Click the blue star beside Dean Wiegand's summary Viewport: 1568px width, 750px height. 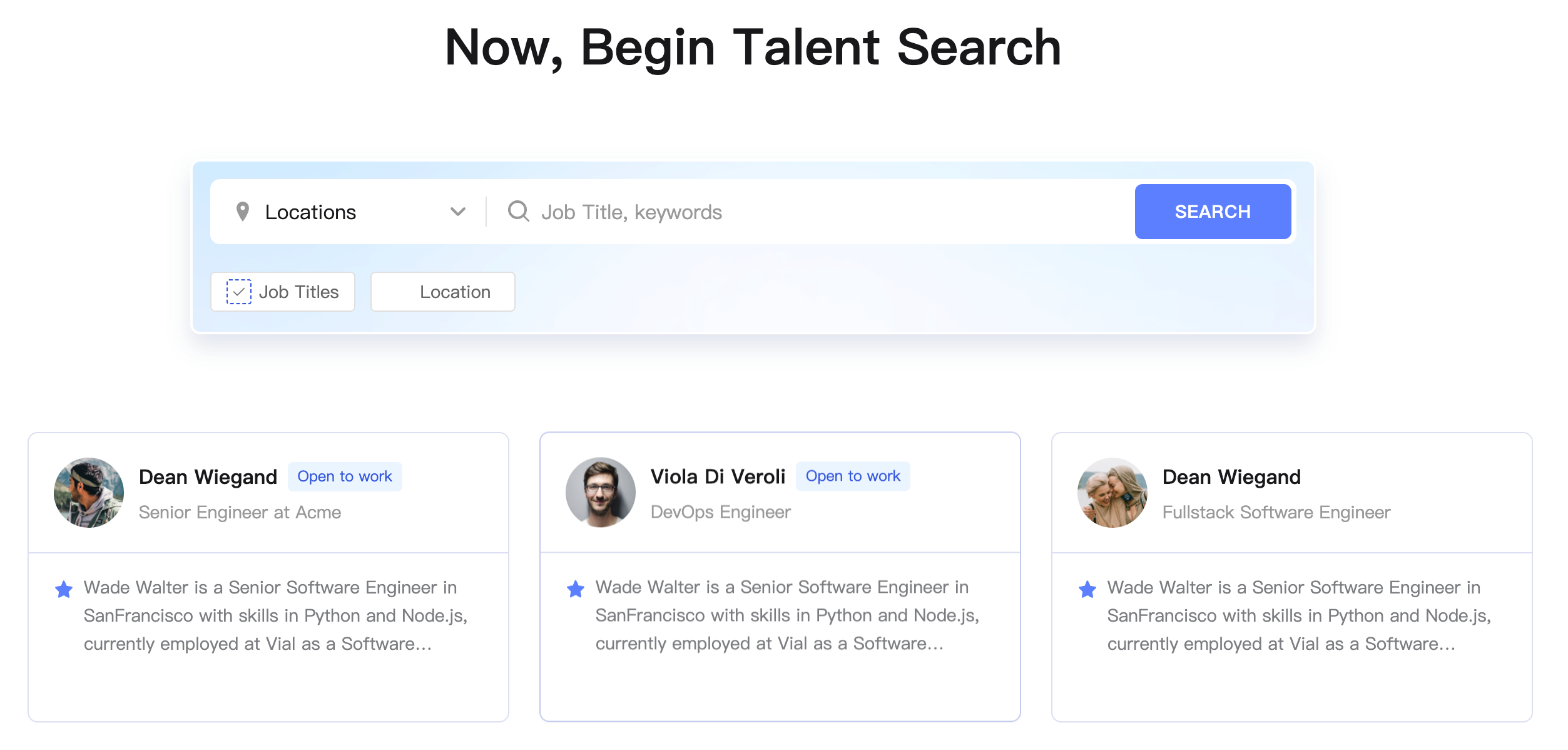point(64,589)
